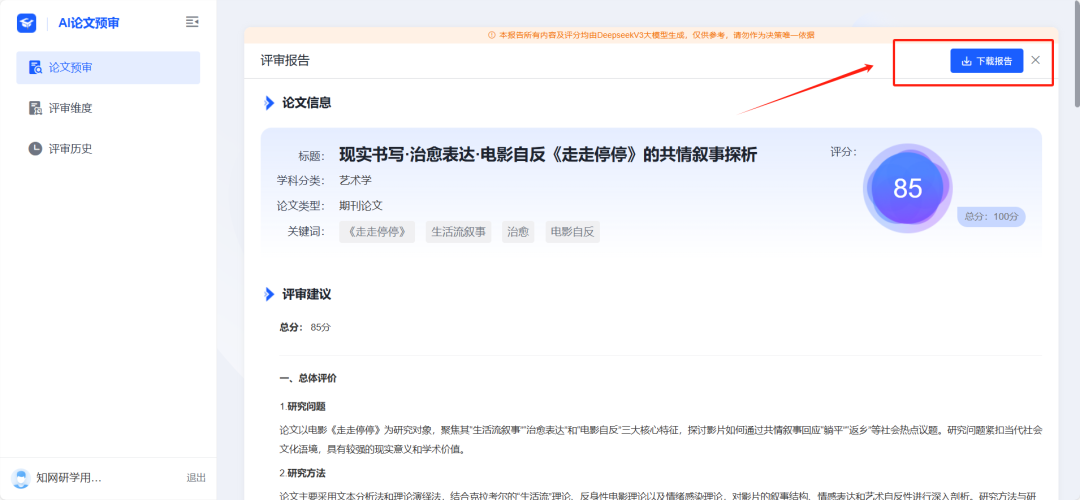The height and width of the screenshot is (500, 1080).
Task: Click the 评审建议 section arrow marker
Action: point(268,295)
